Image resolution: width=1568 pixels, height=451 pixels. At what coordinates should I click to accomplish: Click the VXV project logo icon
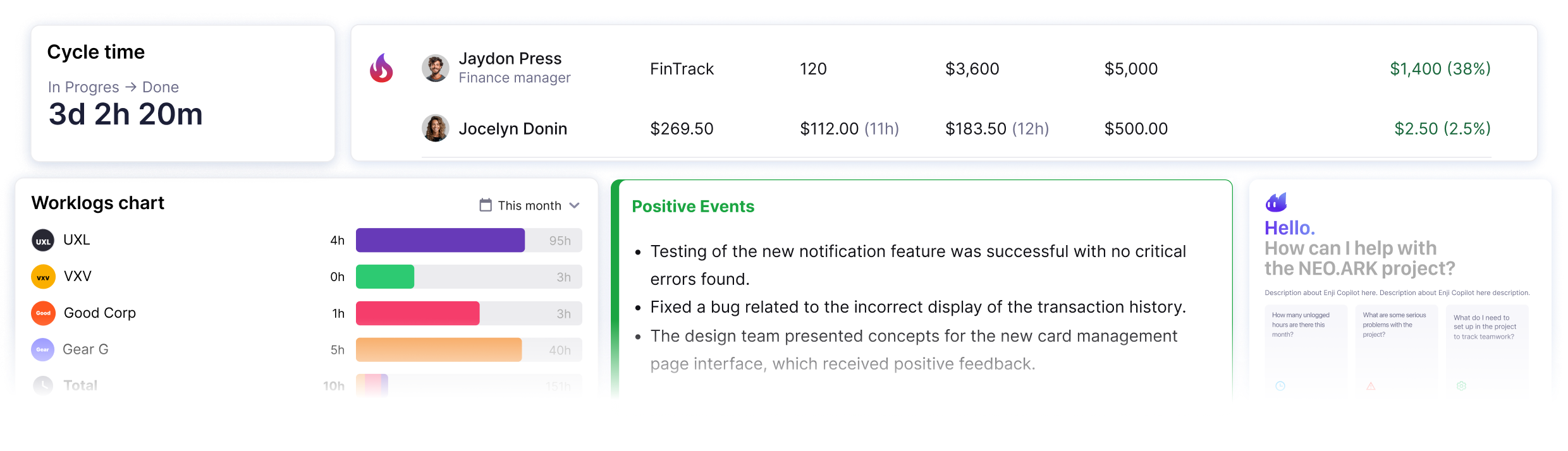click(x=43, y=277)
